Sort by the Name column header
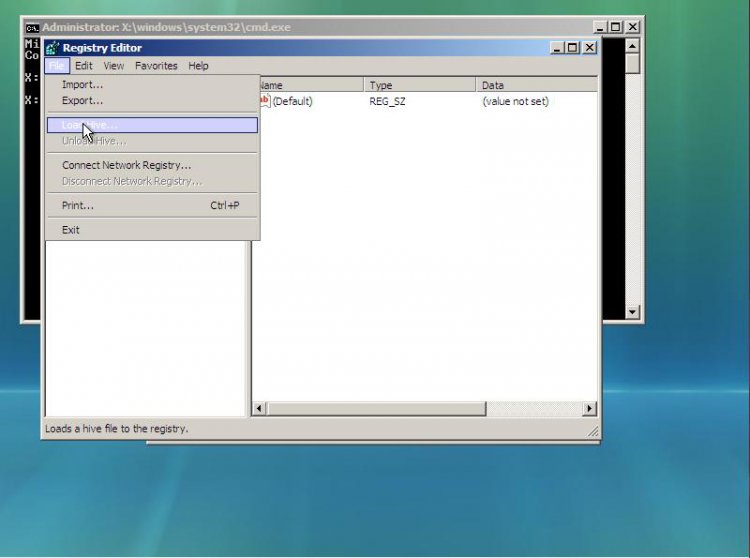 point(311,85)
